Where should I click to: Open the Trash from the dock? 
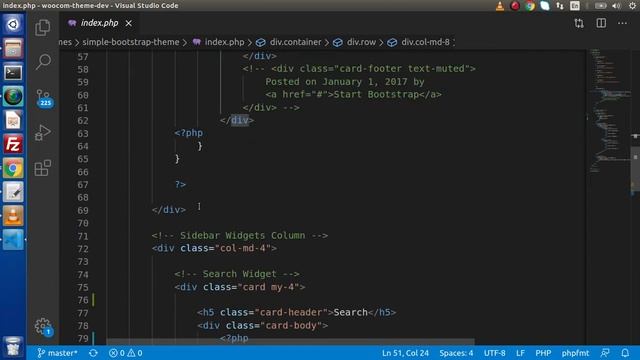(x=13, y=347)
